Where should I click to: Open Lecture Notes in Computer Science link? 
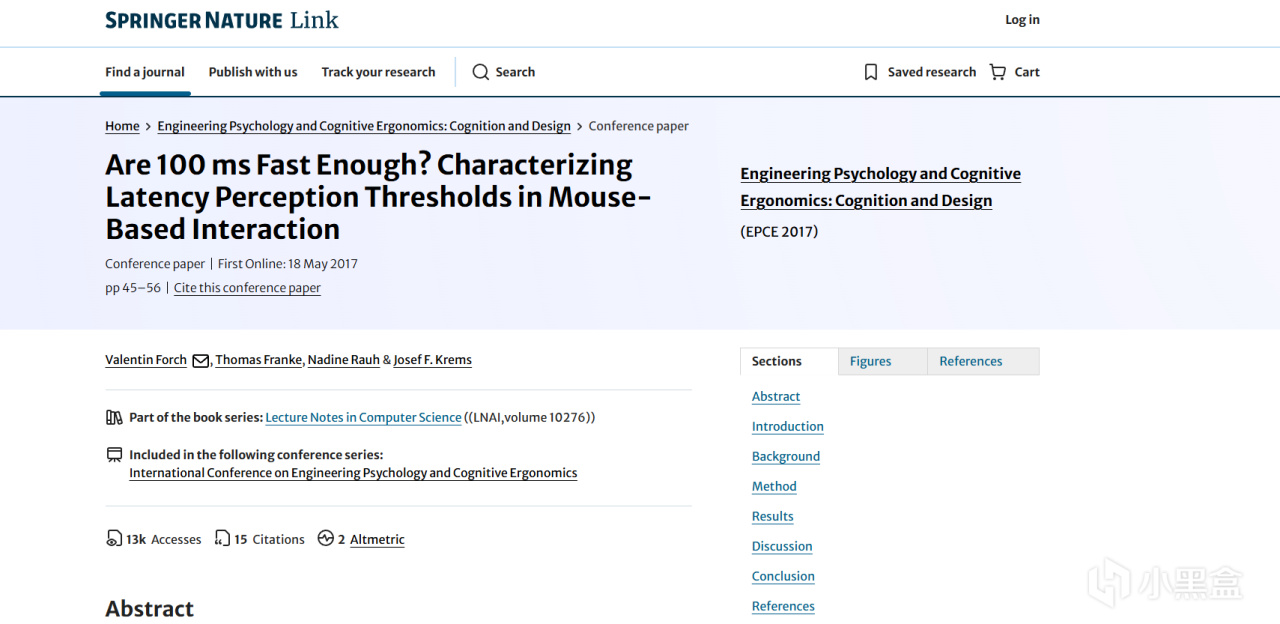pos(363,418)
